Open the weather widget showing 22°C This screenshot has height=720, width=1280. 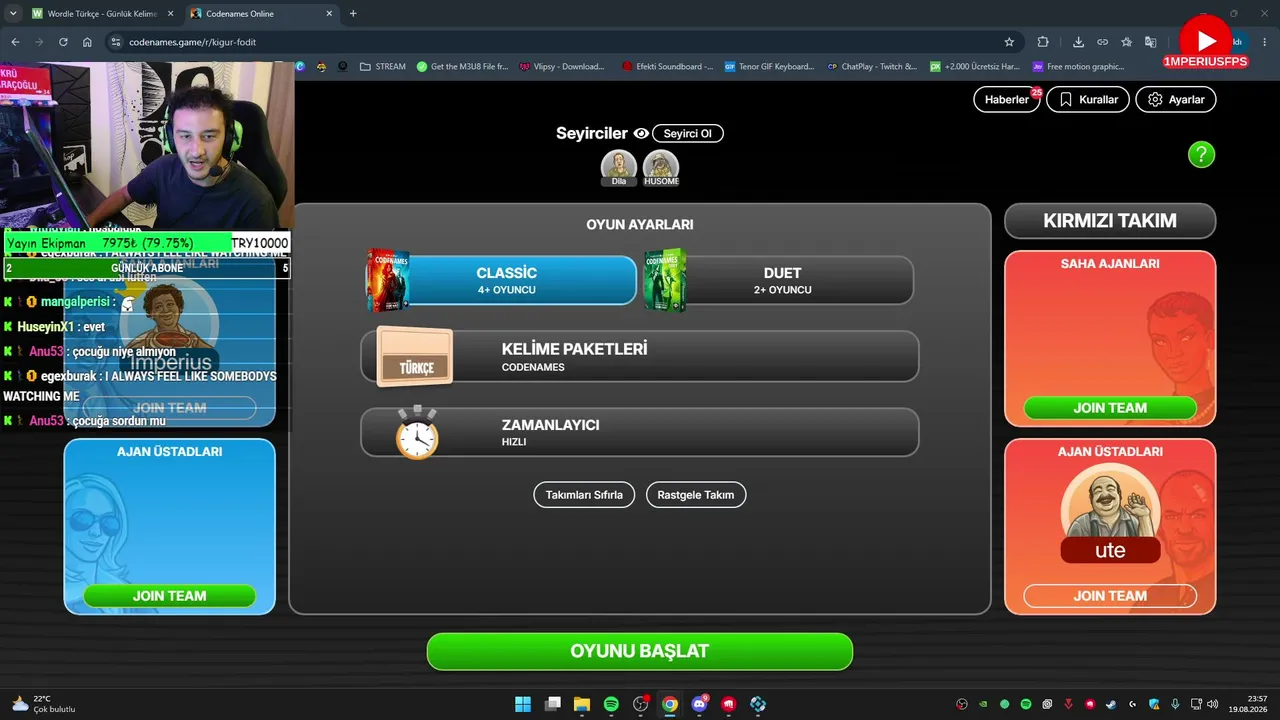click(44, 704)
